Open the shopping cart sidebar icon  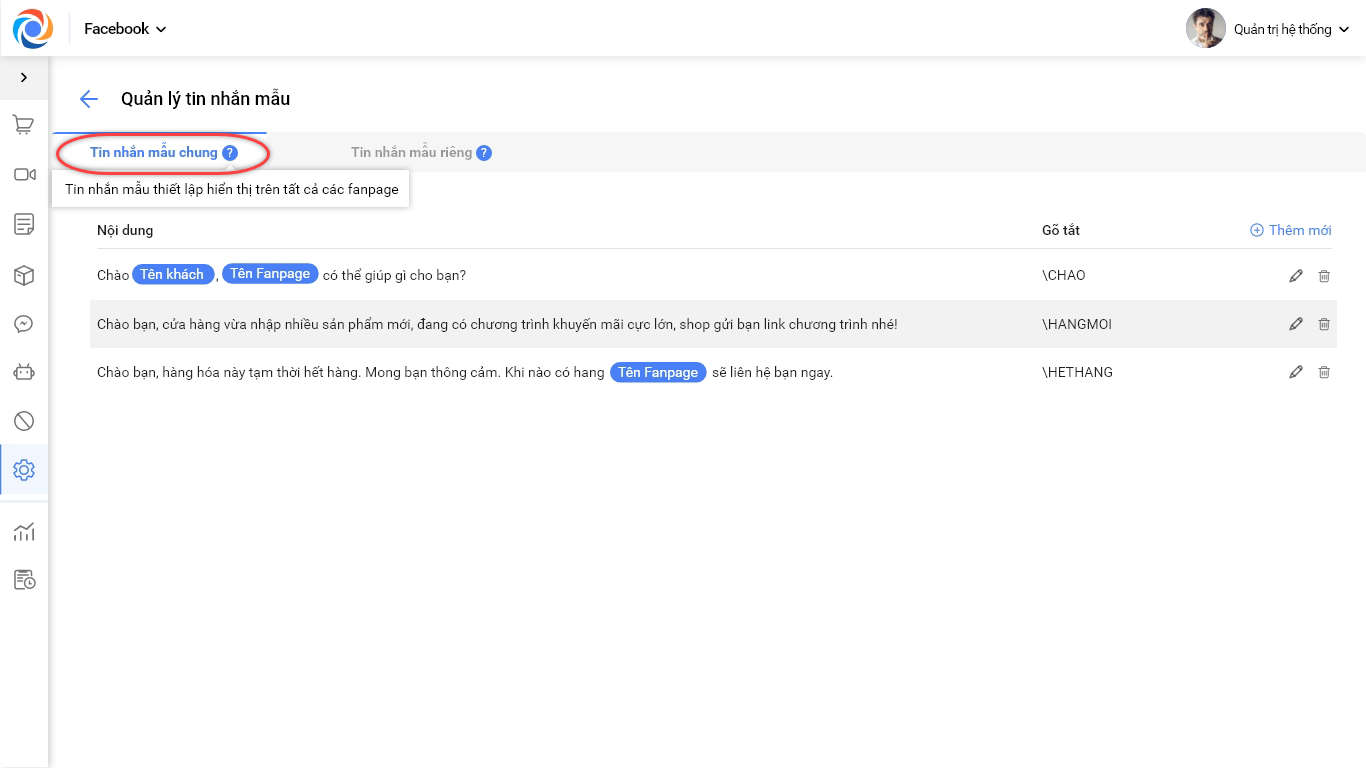point(24,125)
